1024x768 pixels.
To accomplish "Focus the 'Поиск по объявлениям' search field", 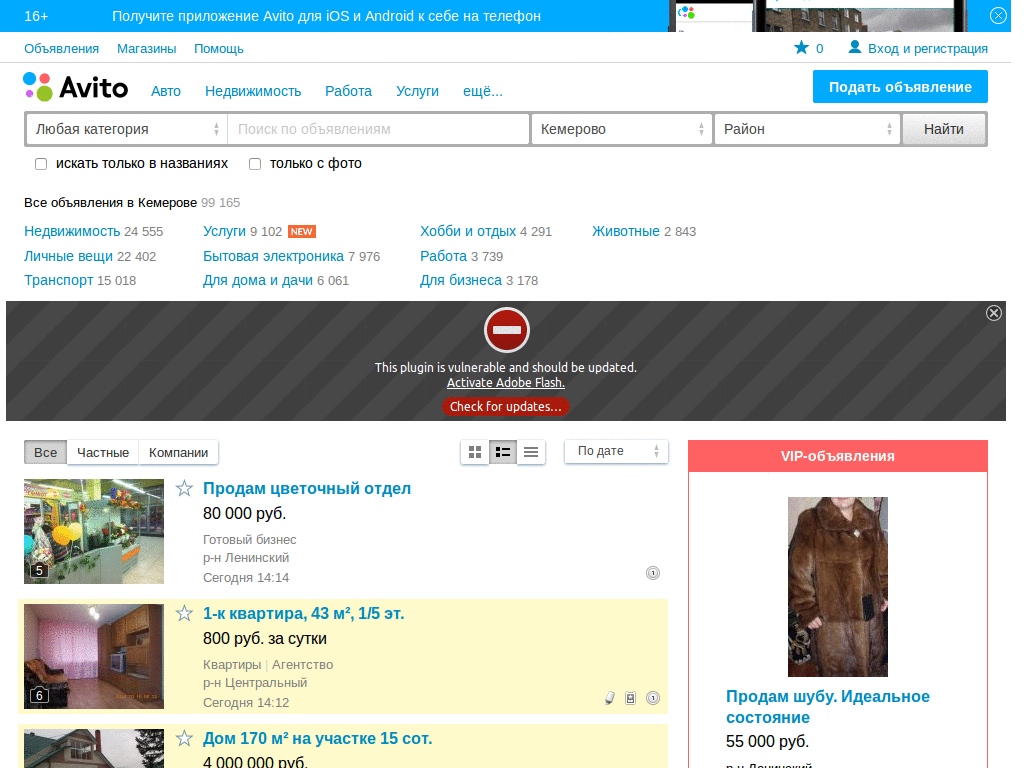I will click(378, 129).
